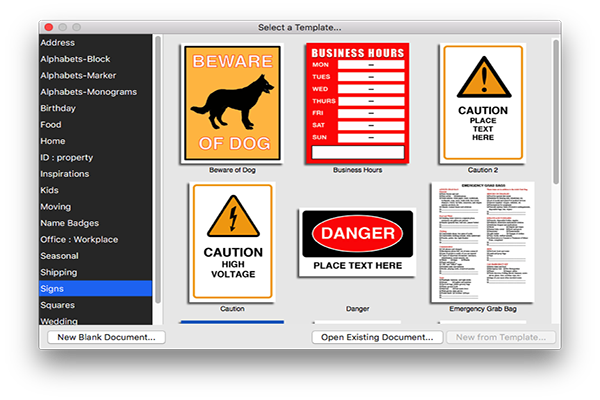Open the Address category
Viewport: 600px width, 400px height.
95,42
